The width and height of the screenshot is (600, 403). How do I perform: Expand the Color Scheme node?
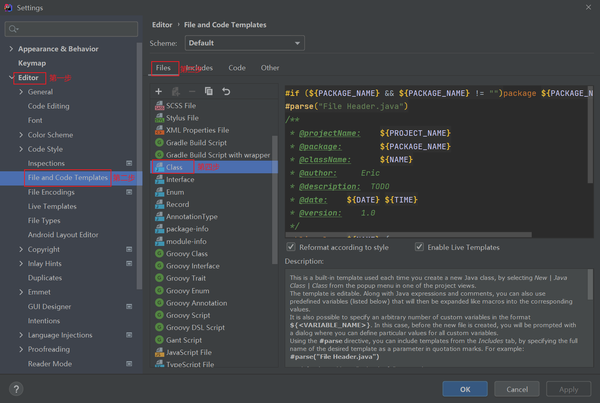21,135
